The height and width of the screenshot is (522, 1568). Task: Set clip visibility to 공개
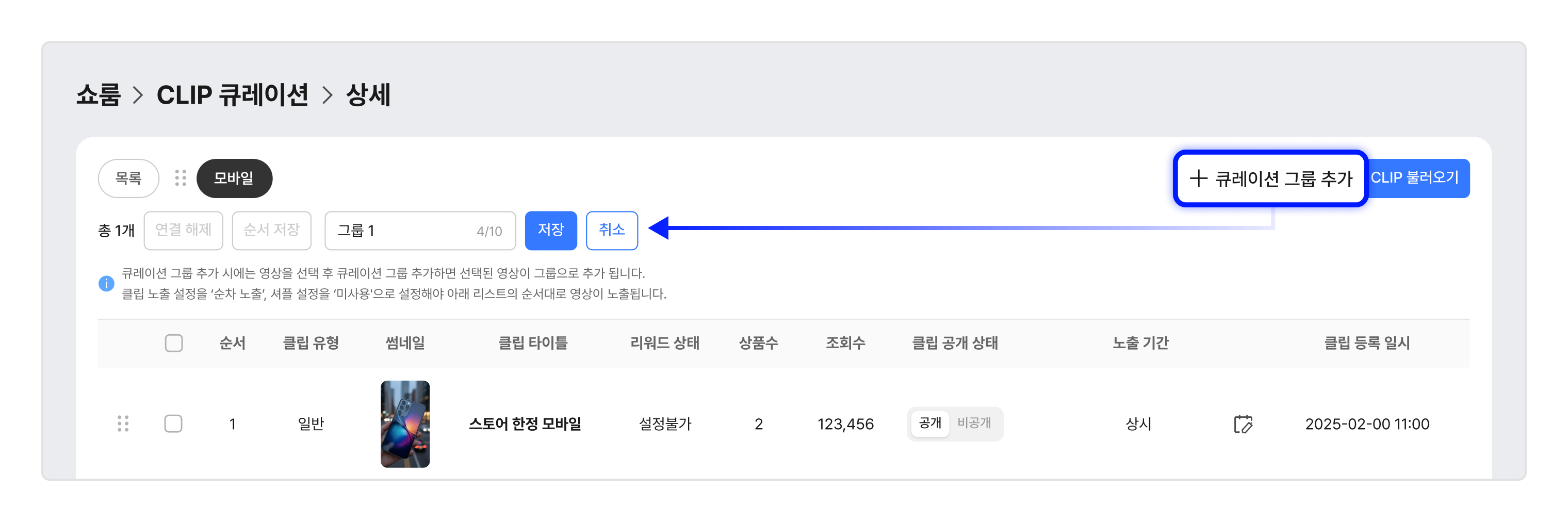pos(929,423)
